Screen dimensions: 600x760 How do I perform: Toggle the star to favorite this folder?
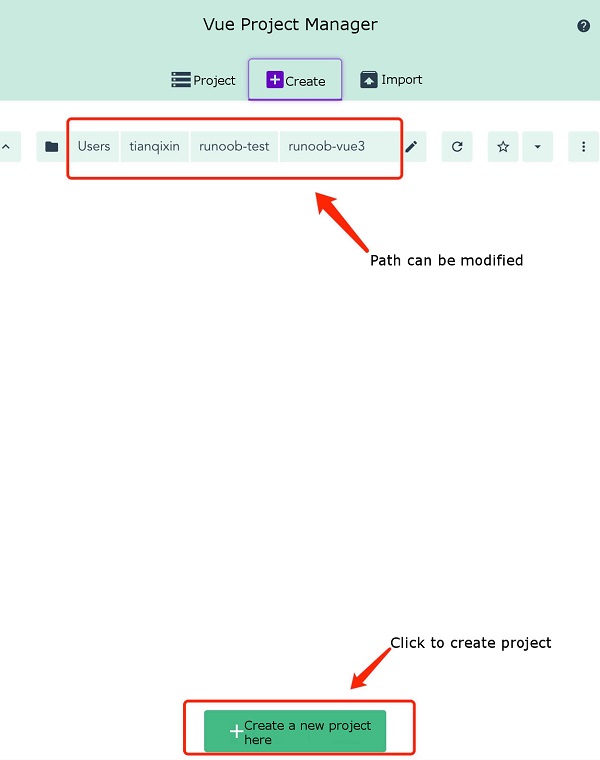point(503,147)
